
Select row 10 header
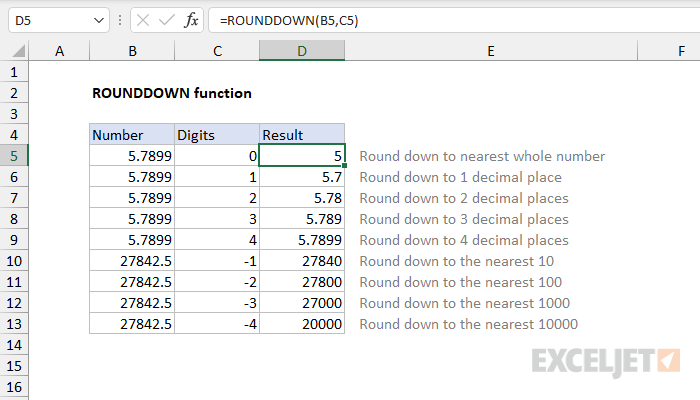(x=14, y=261)
